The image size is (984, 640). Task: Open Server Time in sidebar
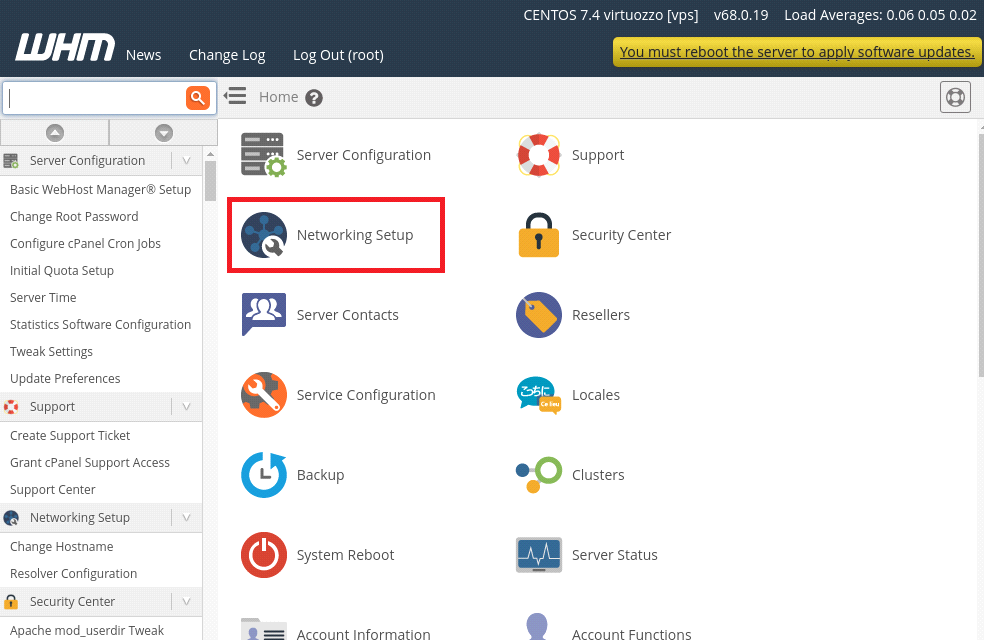point(43,297)
